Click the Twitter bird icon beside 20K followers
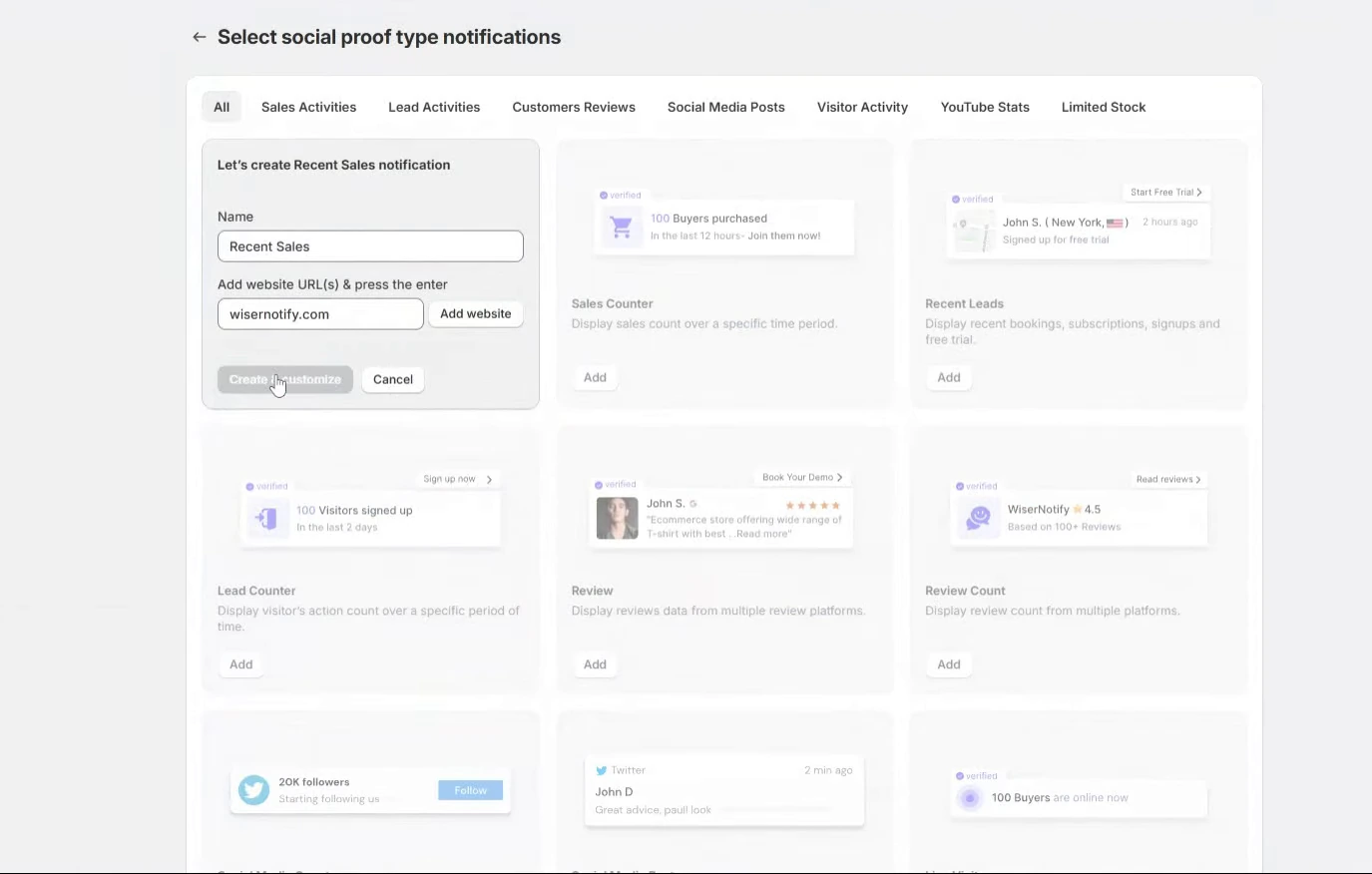This screenshot has height=874, width=1372. point(253,790)
